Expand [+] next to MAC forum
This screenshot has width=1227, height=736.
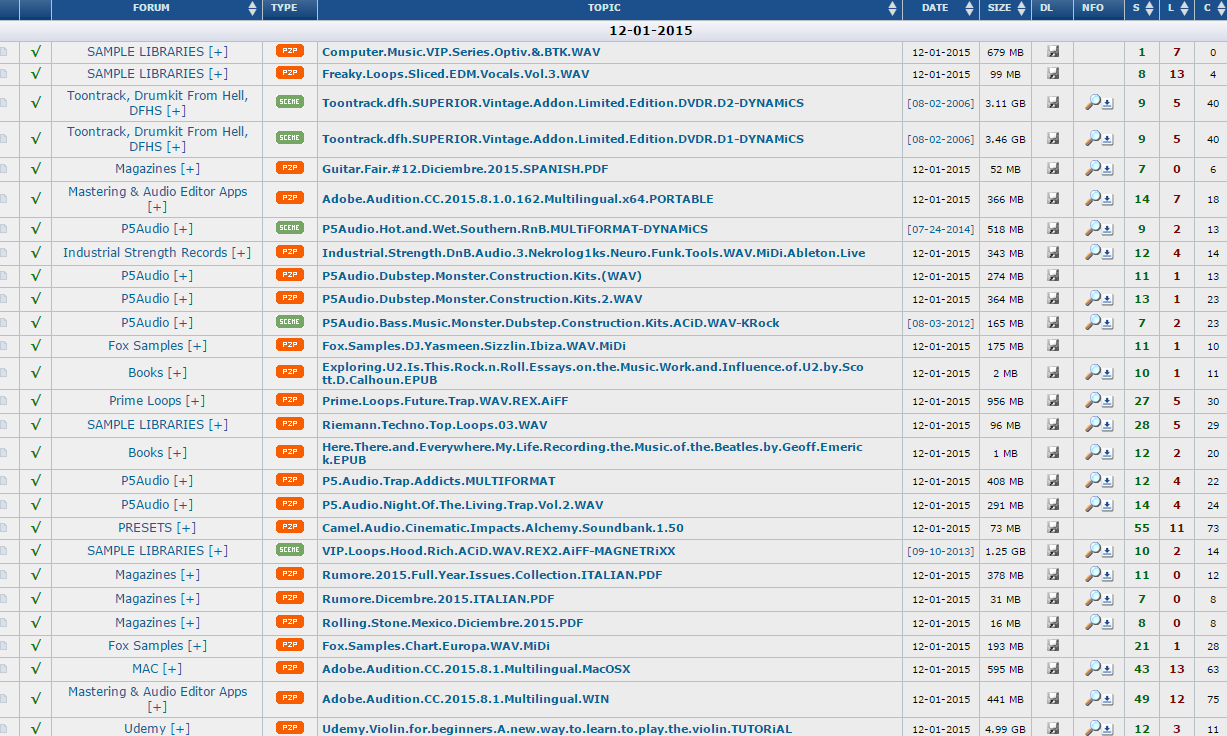point(172,669)
